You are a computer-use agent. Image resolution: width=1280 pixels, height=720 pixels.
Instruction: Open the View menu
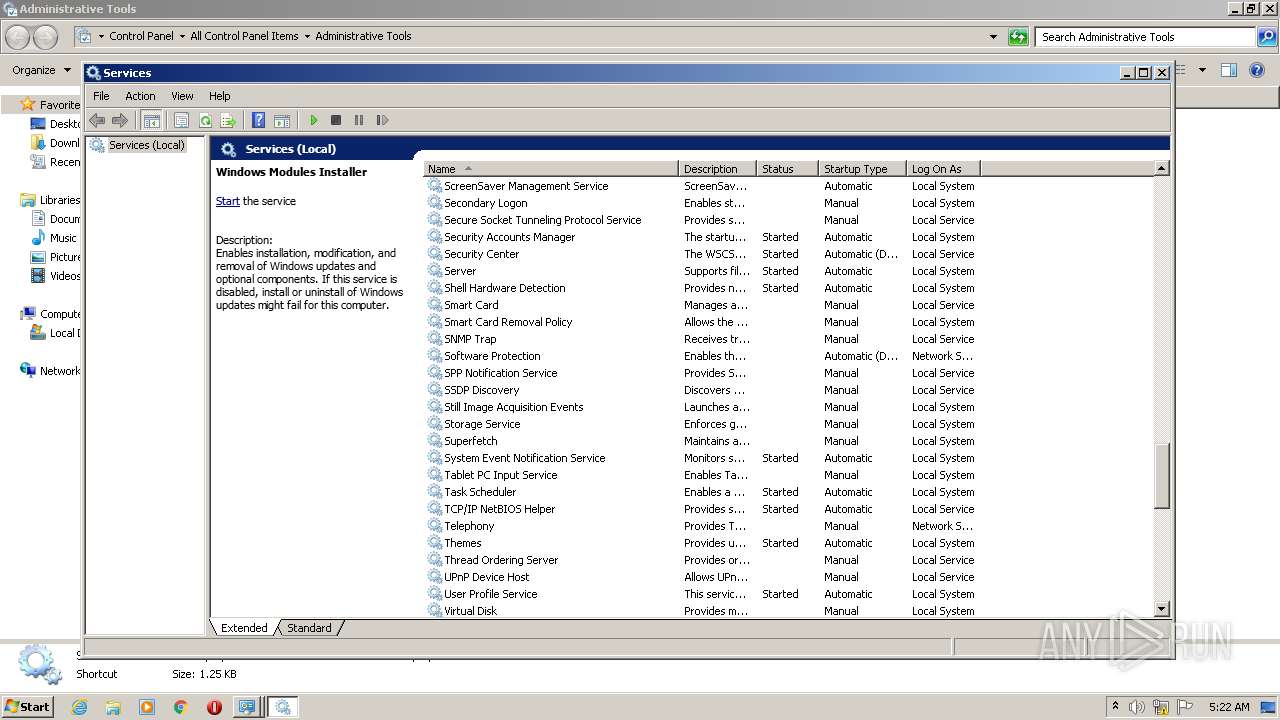182,96
